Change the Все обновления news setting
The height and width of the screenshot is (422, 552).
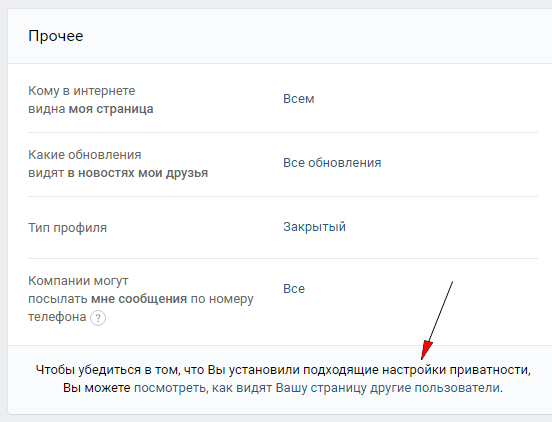[332, 163]
